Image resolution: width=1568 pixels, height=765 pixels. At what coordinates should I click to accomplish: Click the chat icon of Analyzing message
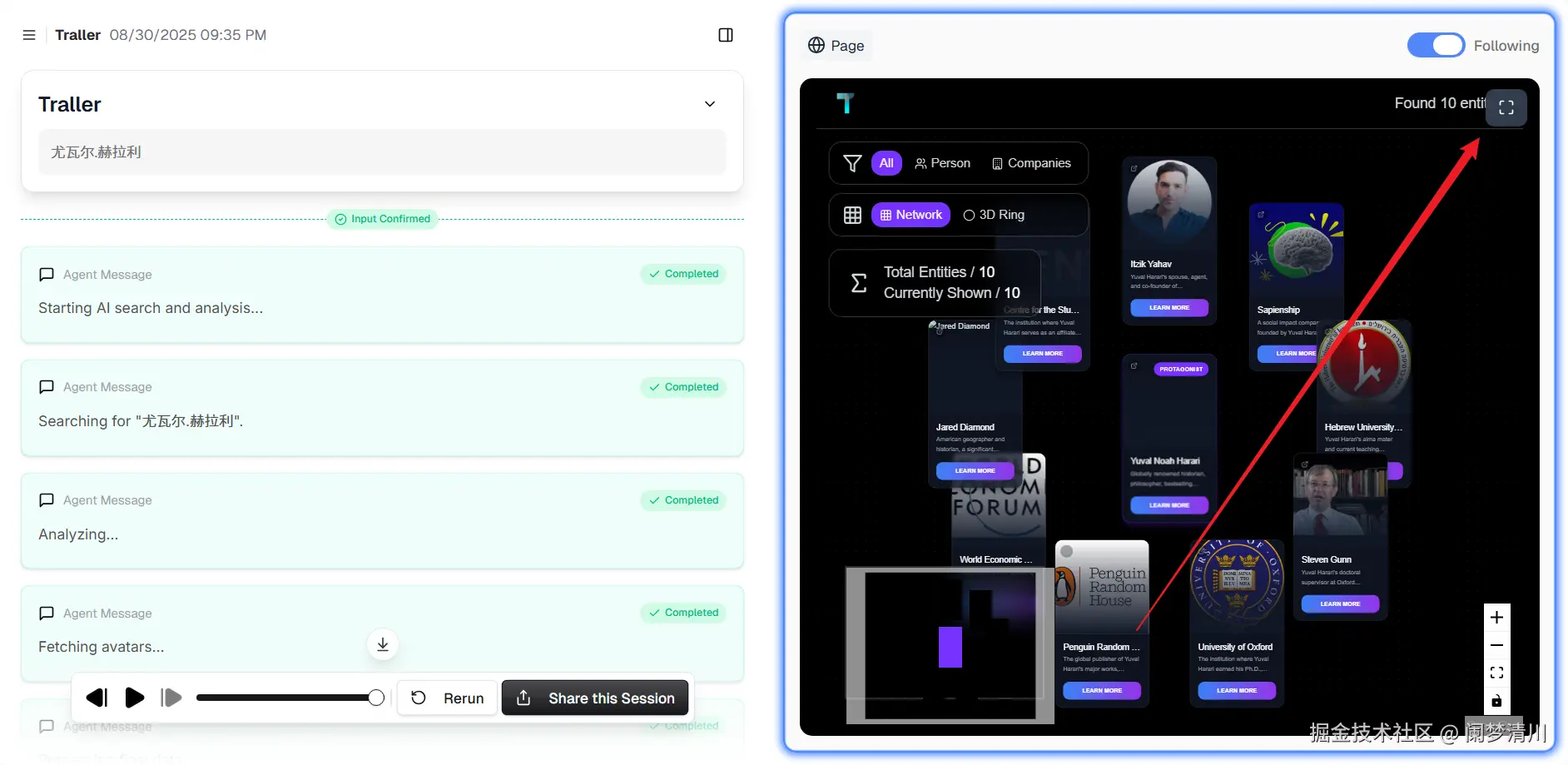(x=47, y=500)
